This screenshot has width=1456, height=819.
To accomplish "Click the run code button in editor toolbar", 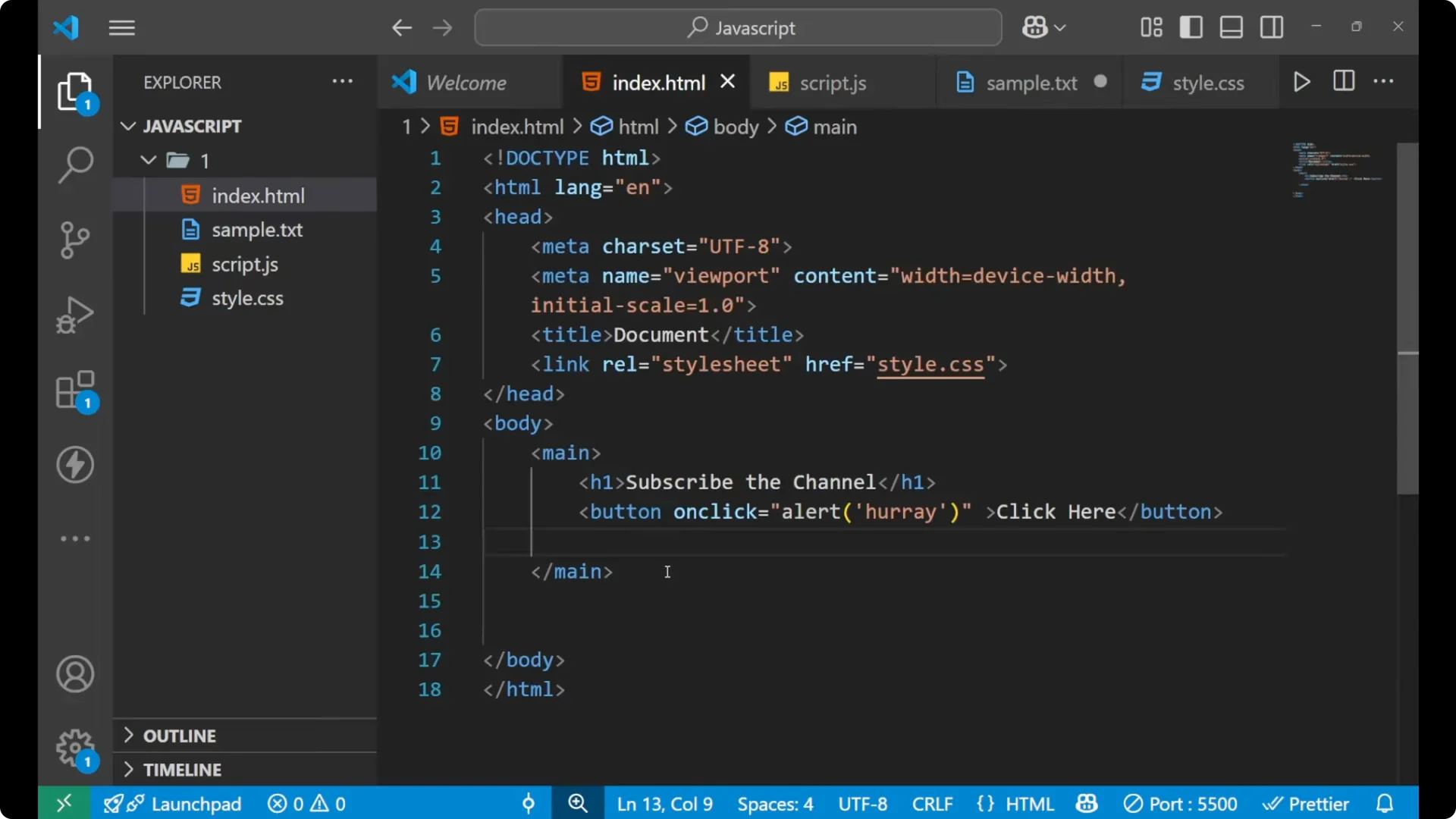I will pyautogui.click(x=1301, y=82).
